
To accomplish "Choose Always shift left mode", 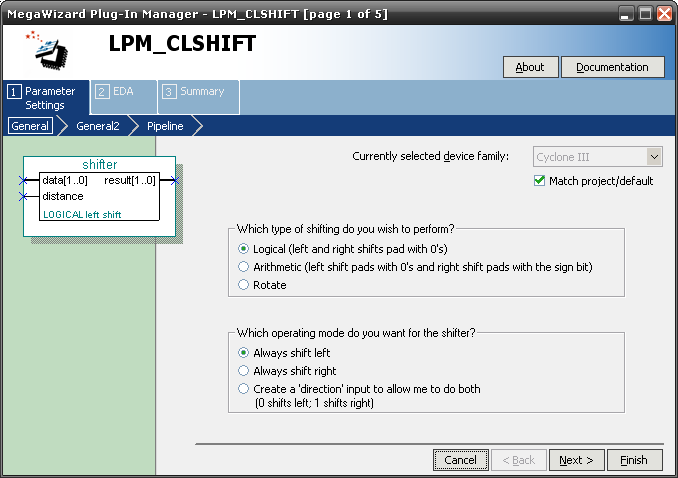I will coord(243,353).
